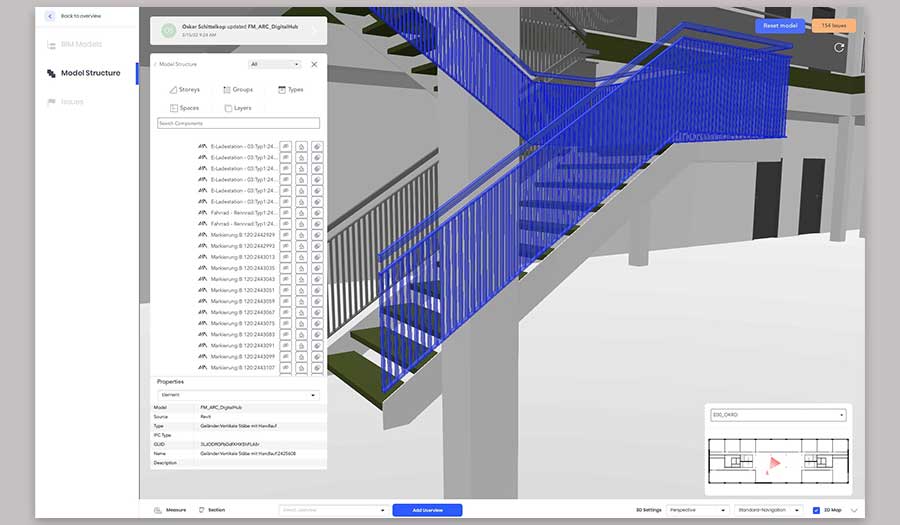Switch to the Storeys tab
Image resolution: width=900 pixels, height=525 pixels.
pos(185,90)
